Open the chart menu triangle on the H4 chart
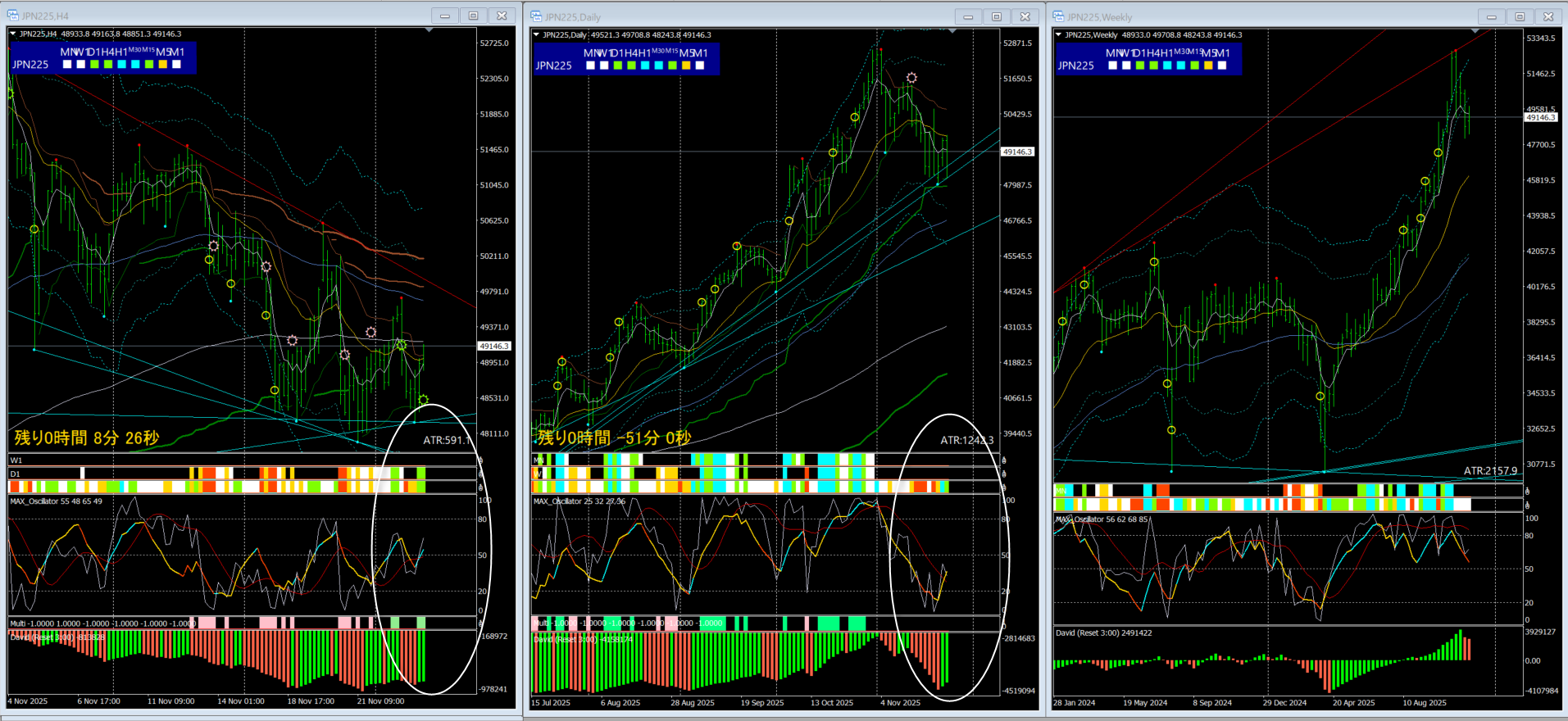The width and height of the screenshot is (1568, 721). coord(13,34)
